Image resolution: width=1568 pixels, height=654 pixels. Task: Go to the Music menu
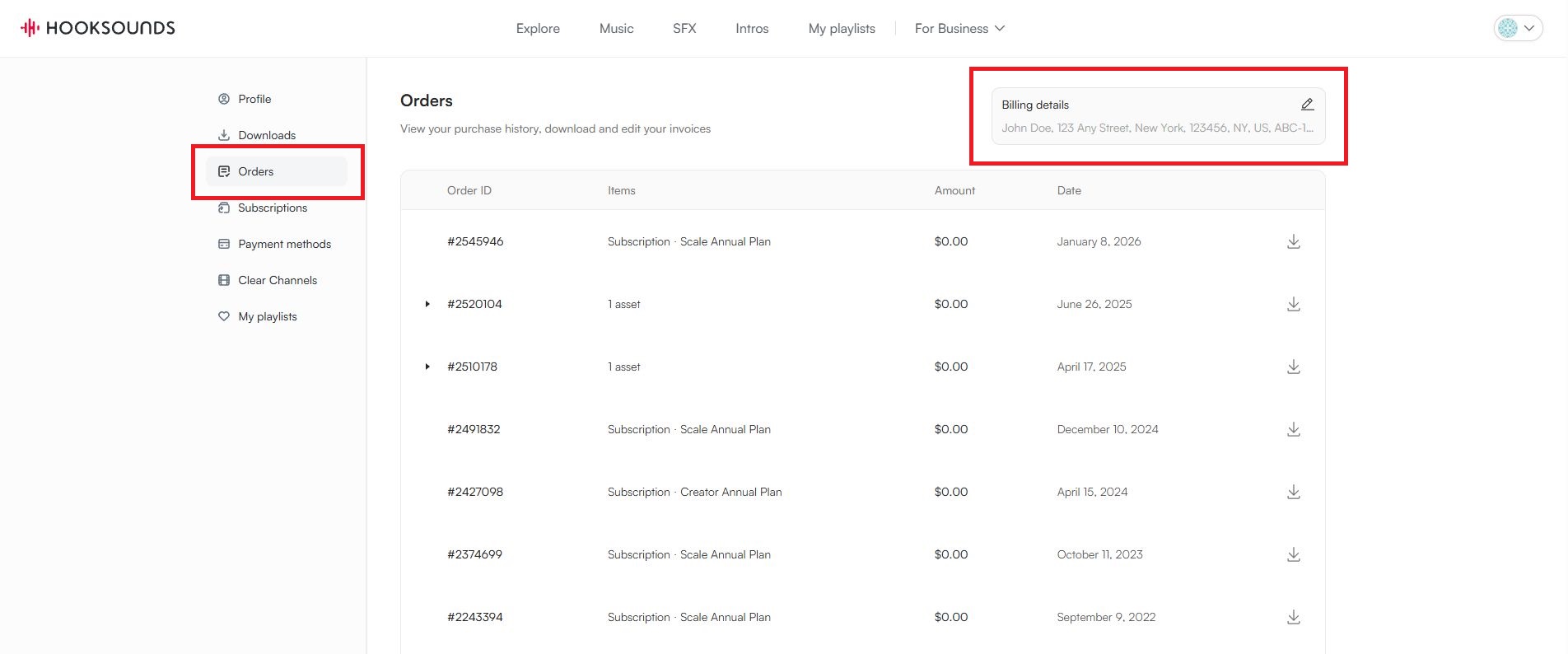[616, 28]
